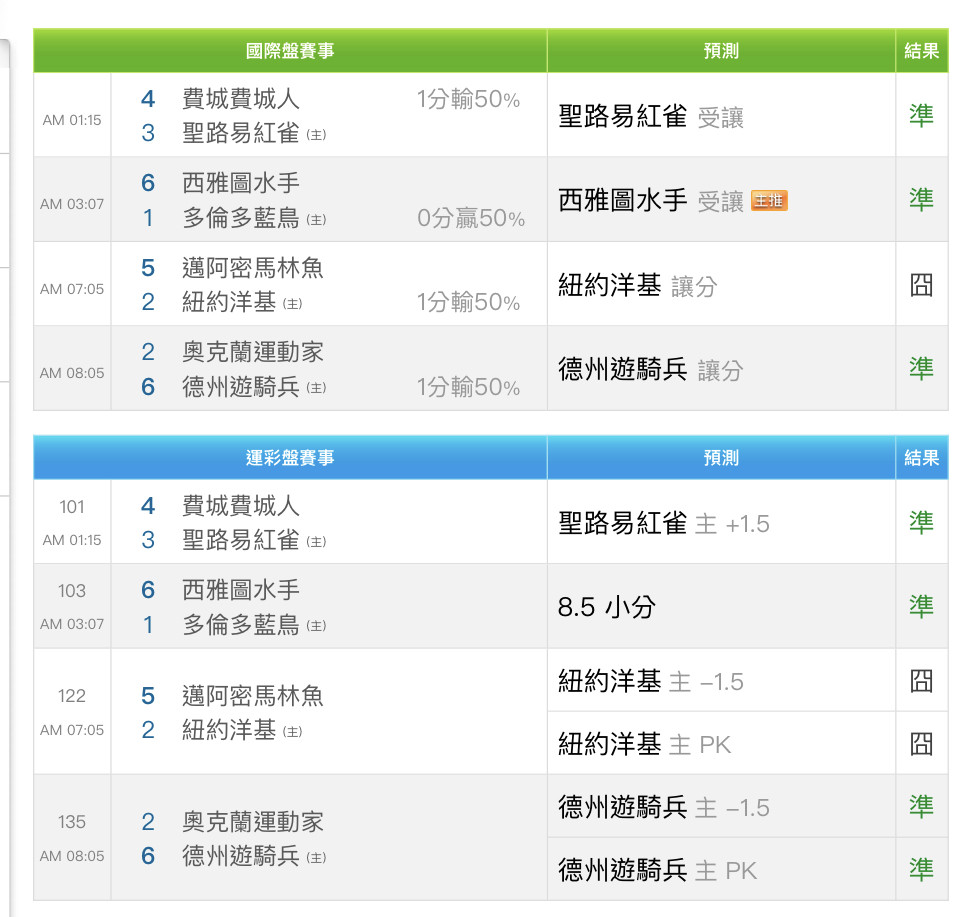
Task: Click match number 135 in the lottery table
Action: click(72, 822)
